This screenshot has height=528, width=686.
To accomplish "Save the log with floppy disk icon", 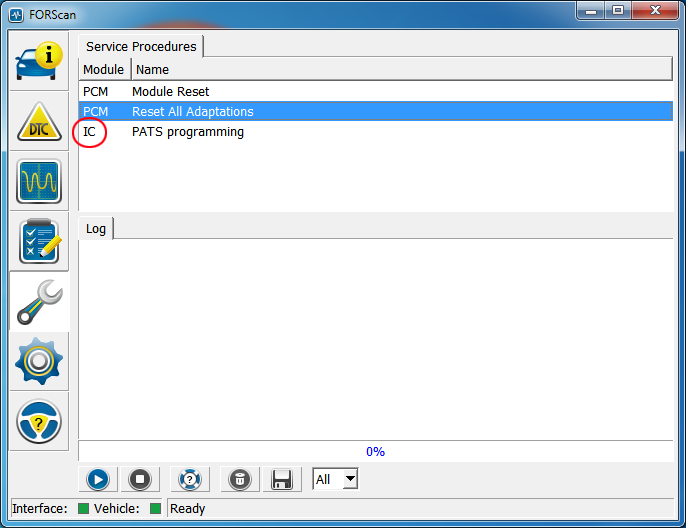I will (281, 479).
